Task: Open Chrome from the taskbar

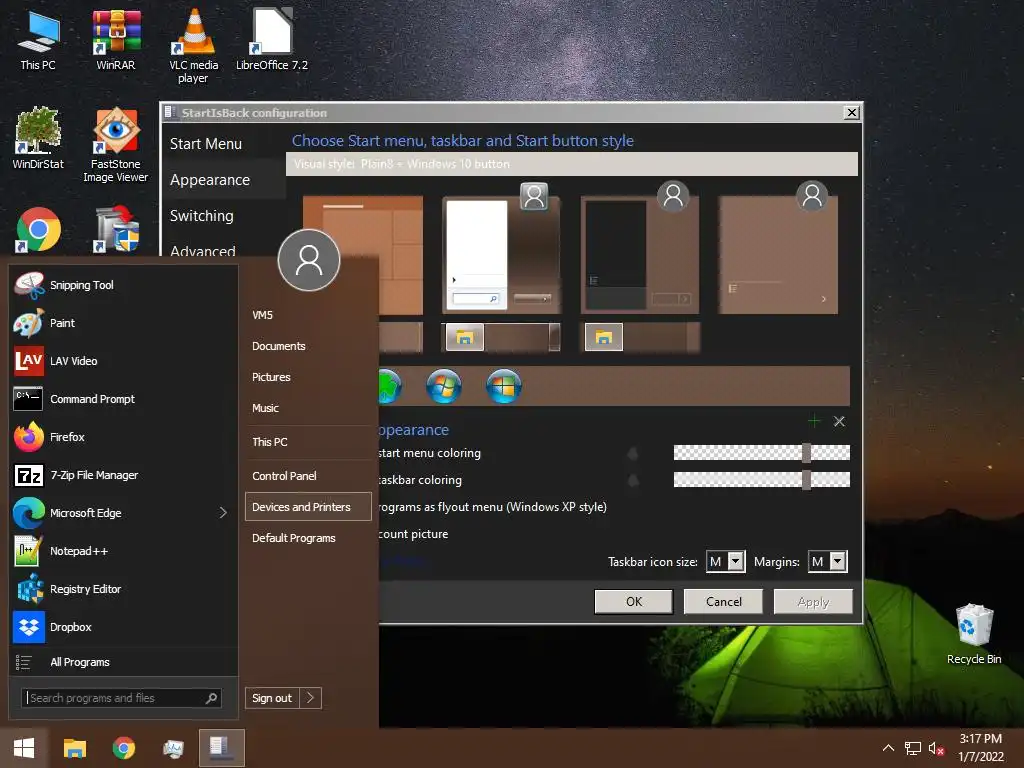Action: point(123,748)
